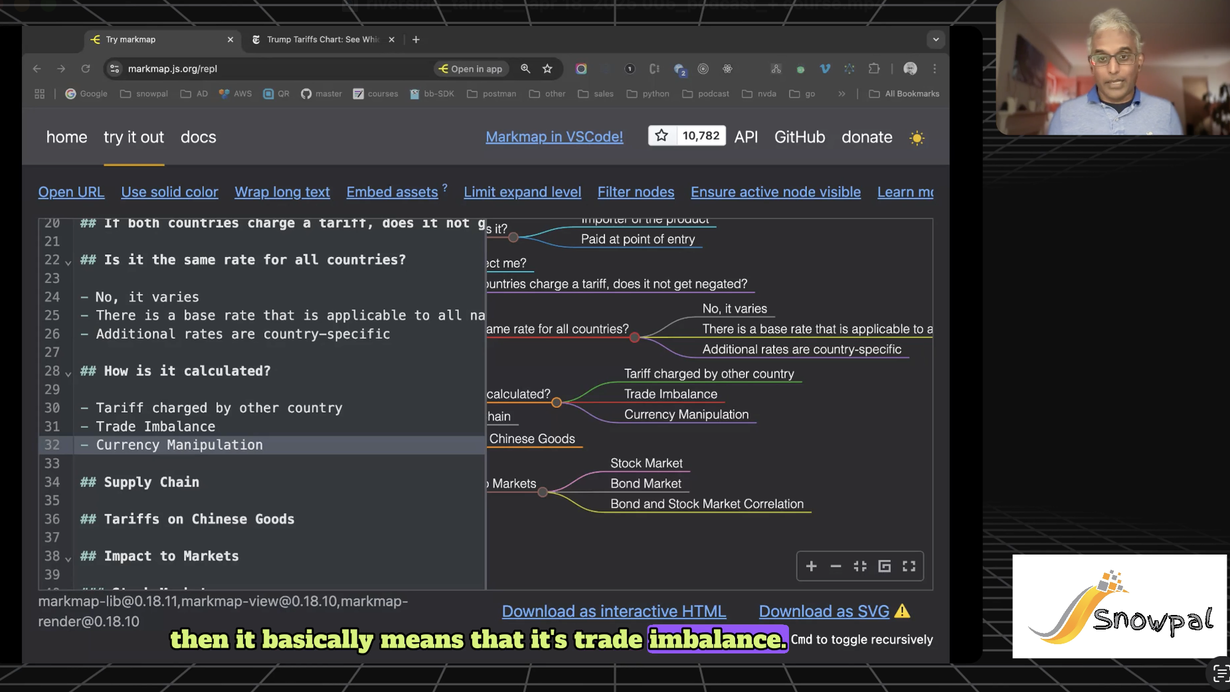The image size is (1230, 692).
Task: Go to the home nav item
Action: point(67,137)
